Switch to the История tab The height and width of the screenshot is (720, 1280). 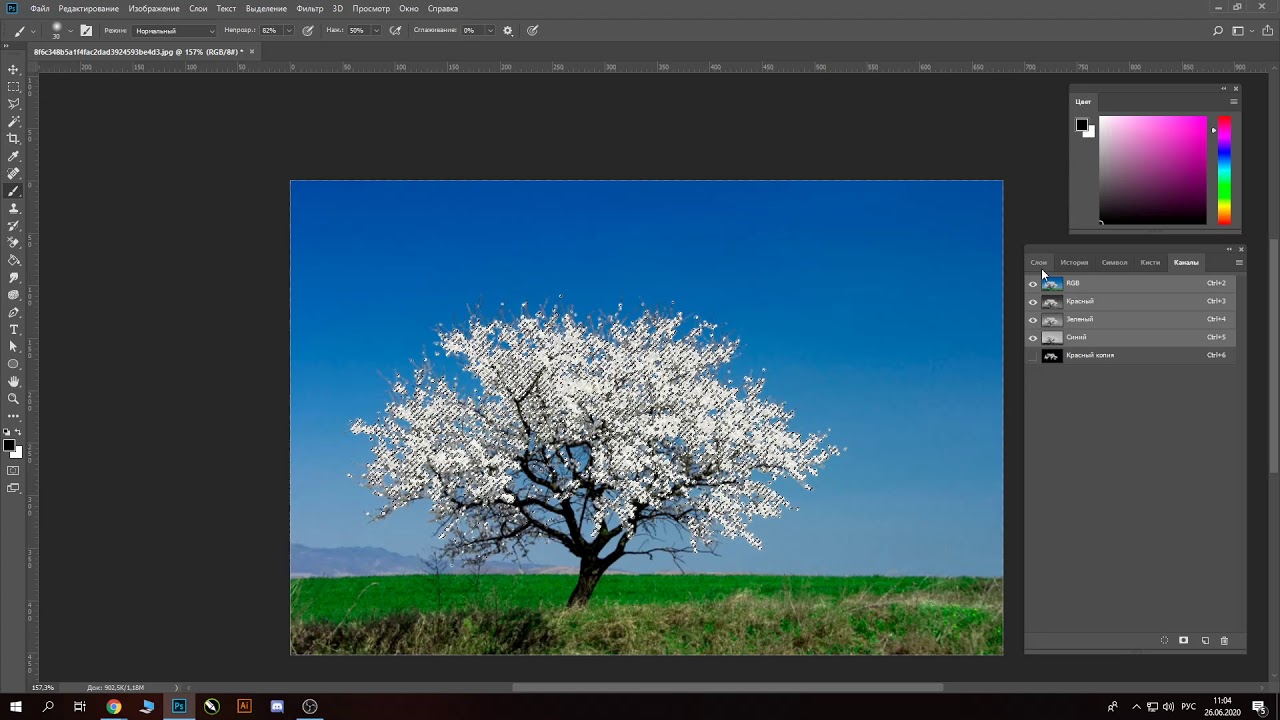point(1074,262)
